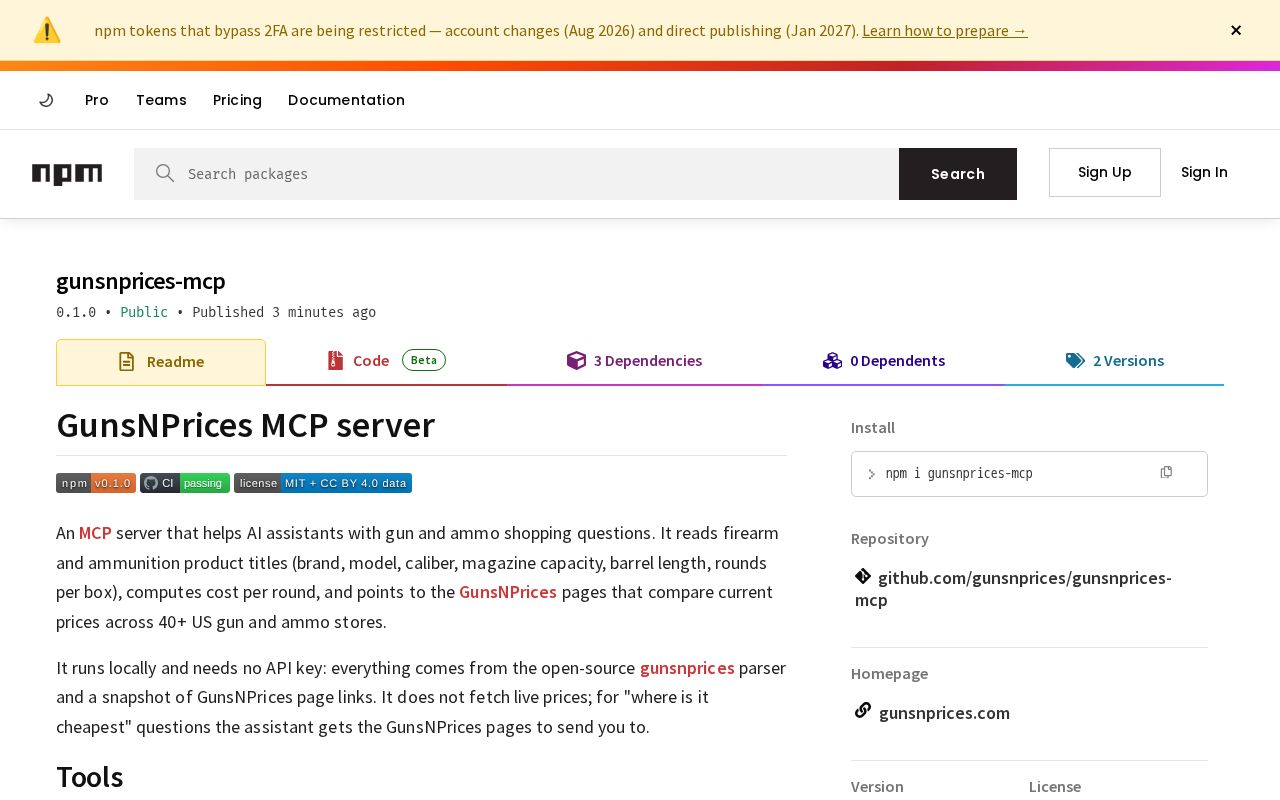Switch to the Code Beta tab
Screen dimensions: 1280x800
coord(386,361)
